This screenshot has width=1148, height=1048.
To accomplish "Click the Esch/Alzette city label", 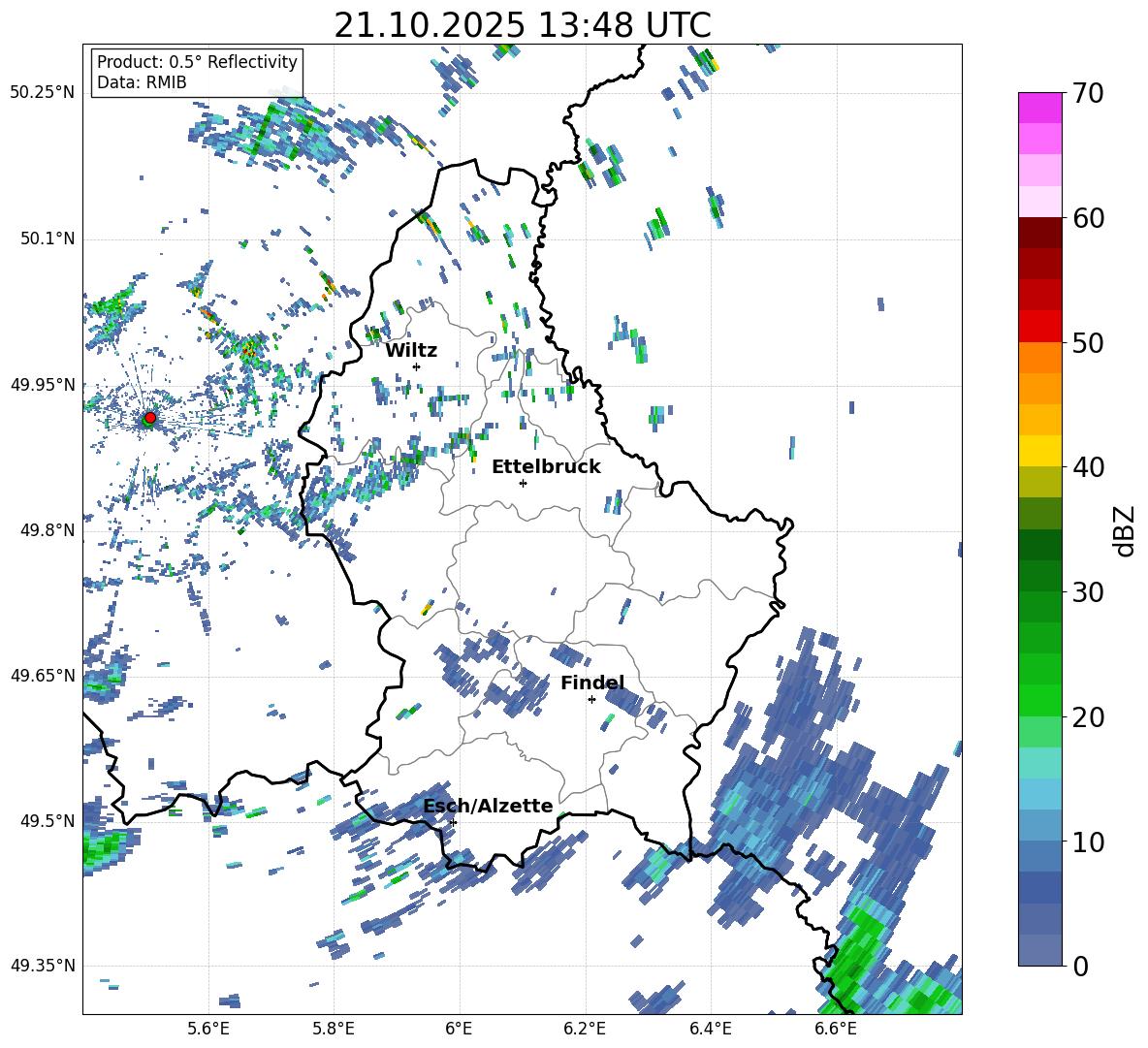I will pos(489,807).
